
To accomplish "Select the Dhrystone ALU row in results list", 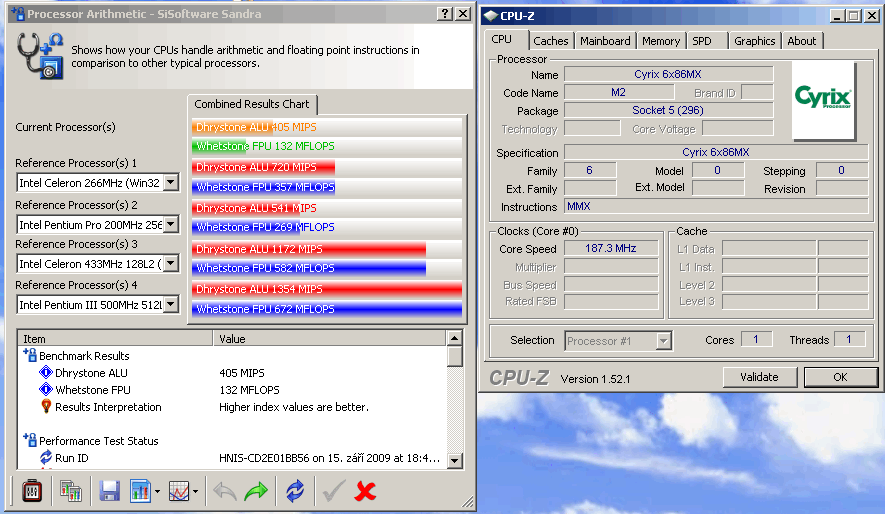I will coord(90,373).
